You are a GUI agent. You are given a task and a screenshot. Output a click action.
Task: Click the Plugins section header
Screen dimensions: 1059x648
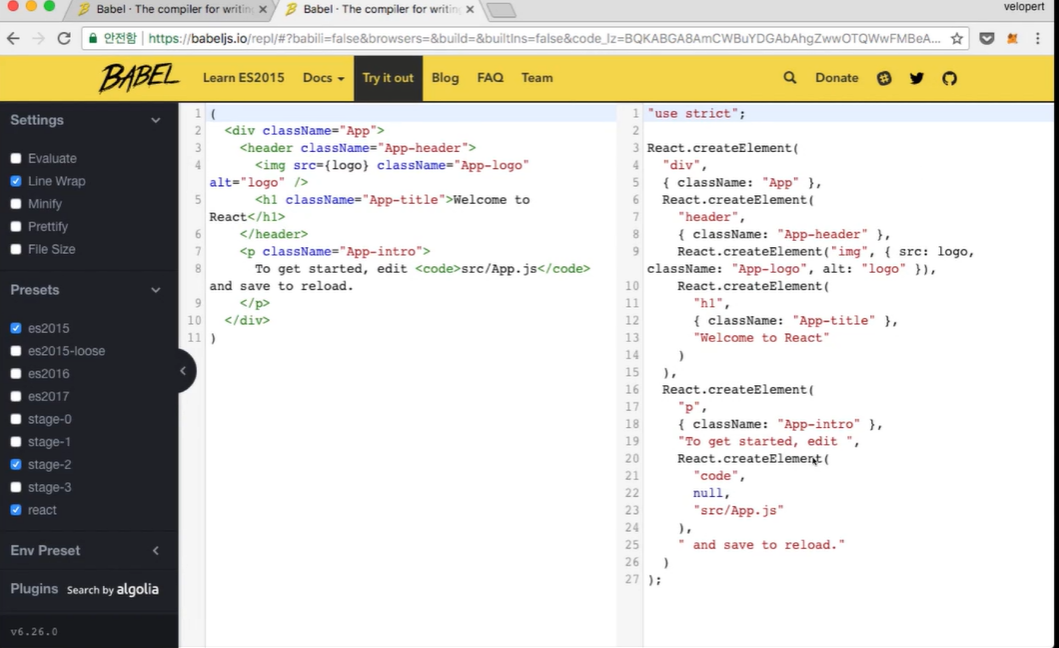point(34,589)
